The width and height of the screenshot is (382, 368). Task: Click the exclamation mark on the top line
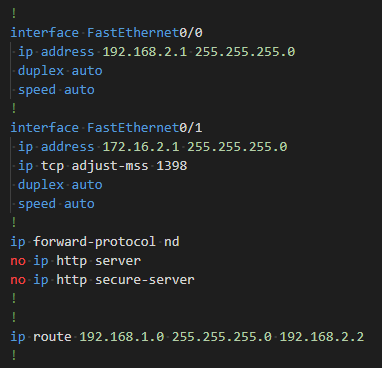(14, 14)
